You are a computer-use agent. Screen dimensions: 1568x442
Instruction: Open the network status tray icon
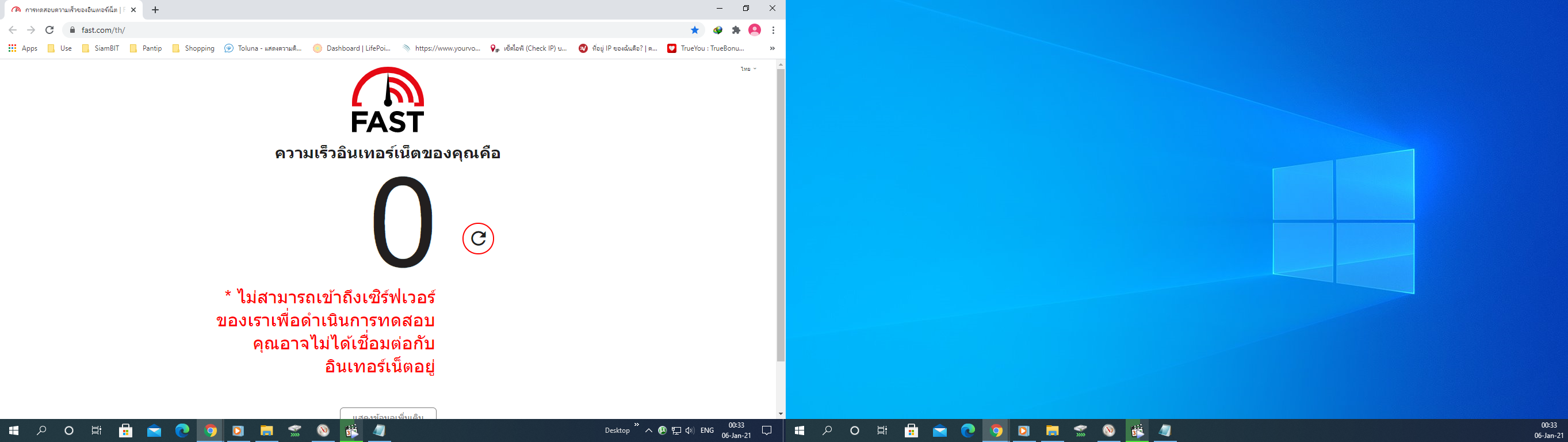pyautogui.click(x=676, y=430)
